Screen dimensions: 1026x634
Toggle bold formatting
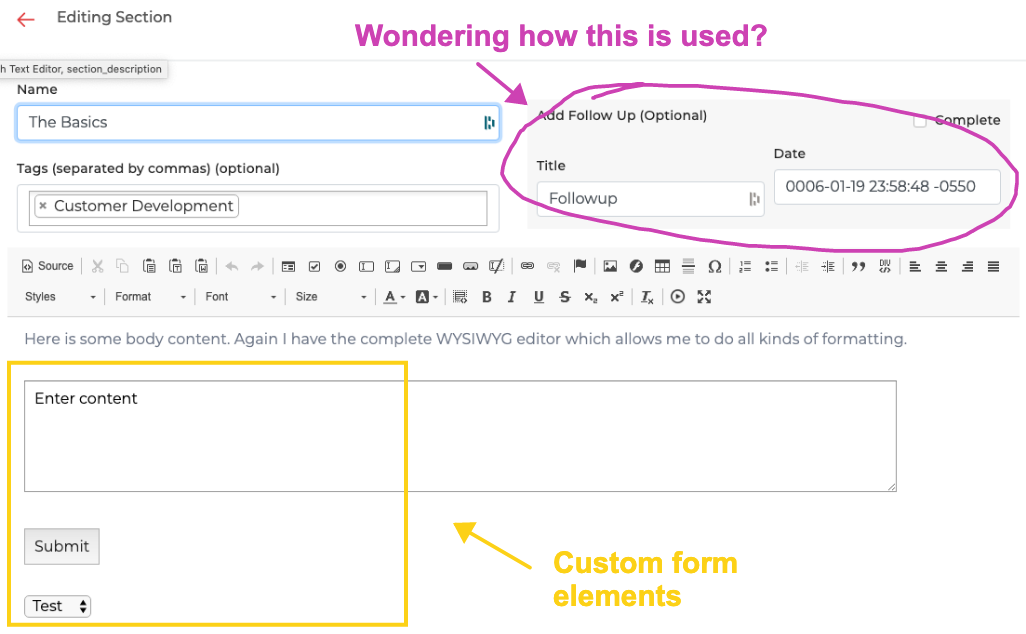point(486,297)
